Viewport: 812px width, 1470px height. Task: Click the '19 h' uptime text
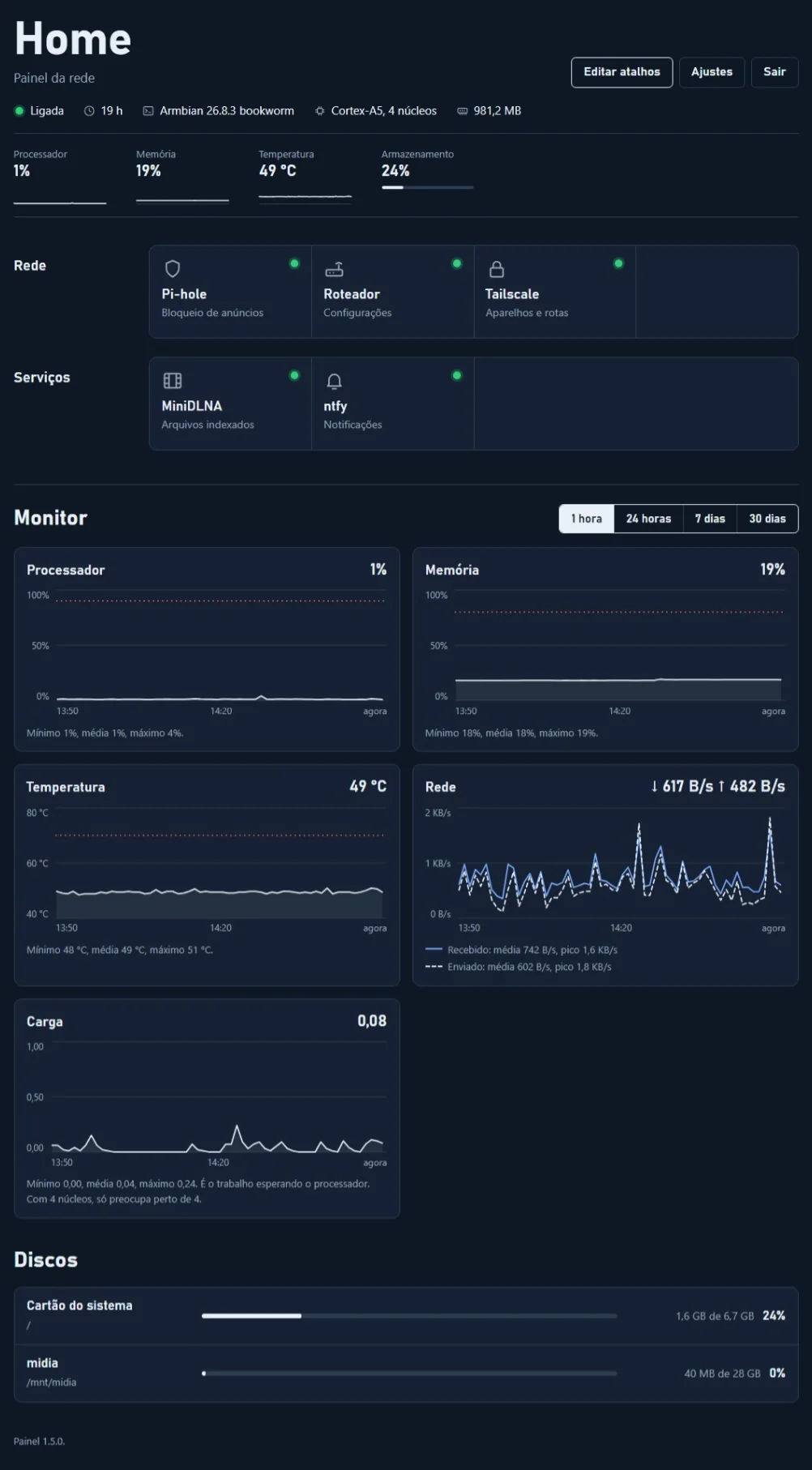pyautogui.click(x=112, y=111)
